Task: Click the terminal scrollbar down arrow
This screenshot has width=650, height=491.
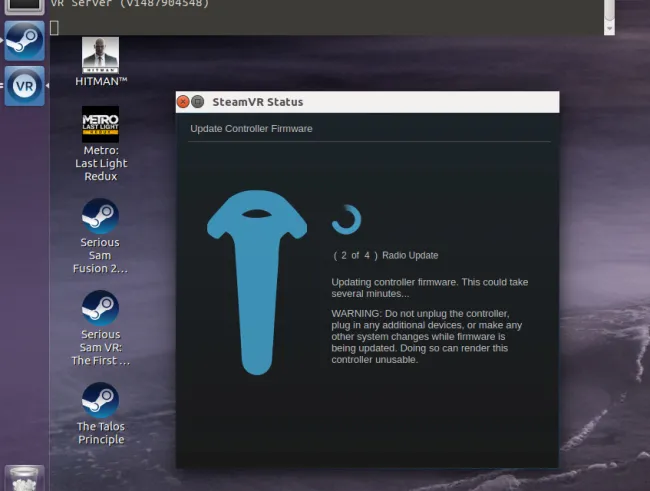Action: (609, 29)
